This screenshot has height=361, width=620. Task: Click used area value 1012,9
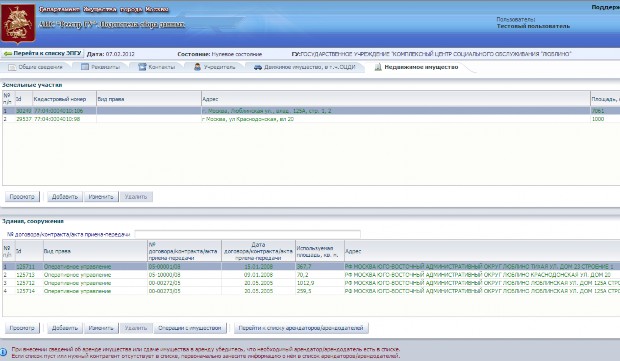pos(306,283)
